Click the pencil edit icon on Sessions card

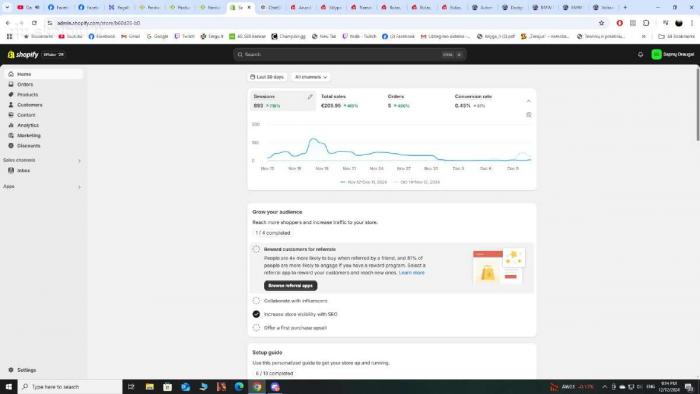point(310,97)
